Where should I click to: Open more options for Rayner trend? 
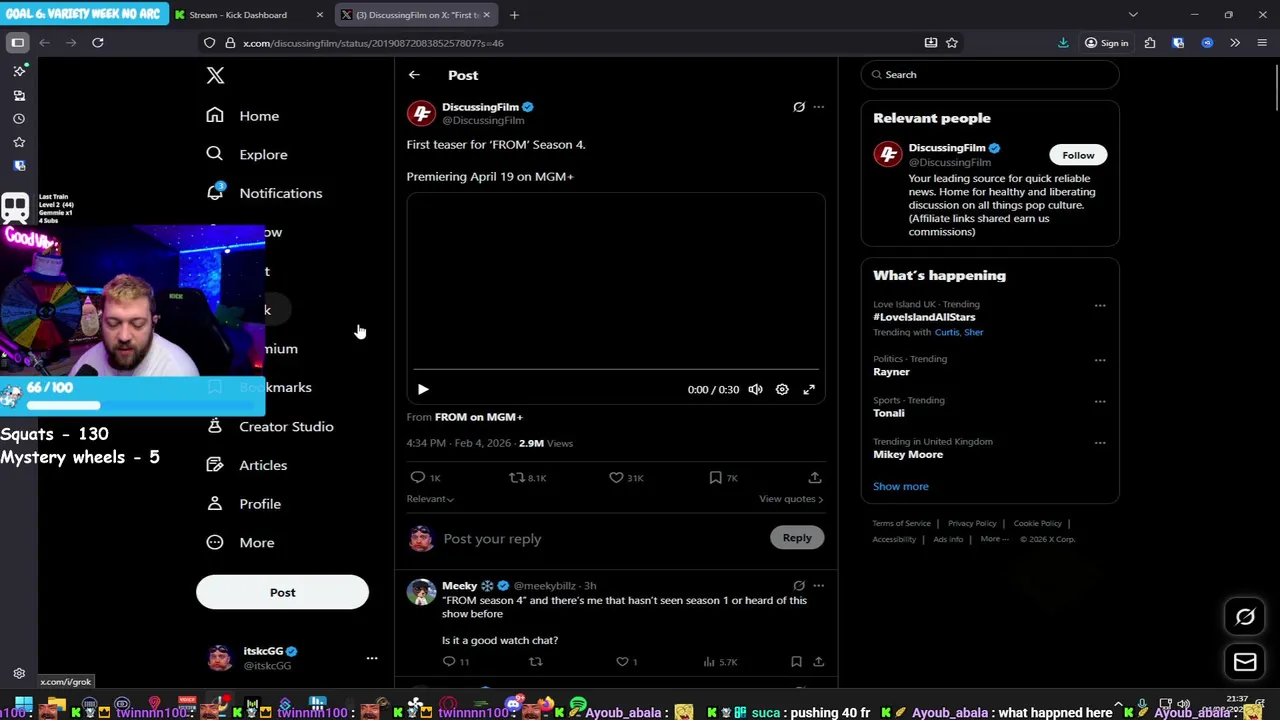pos(1100,360)
